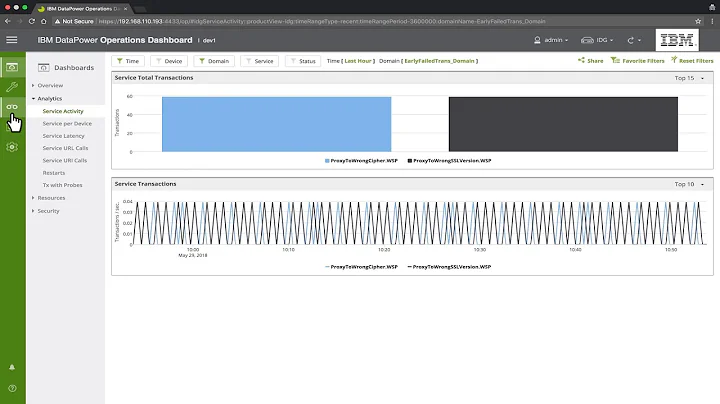
Task: Open the IDG product dropdown arrow
Action: (x=612, y=40)
